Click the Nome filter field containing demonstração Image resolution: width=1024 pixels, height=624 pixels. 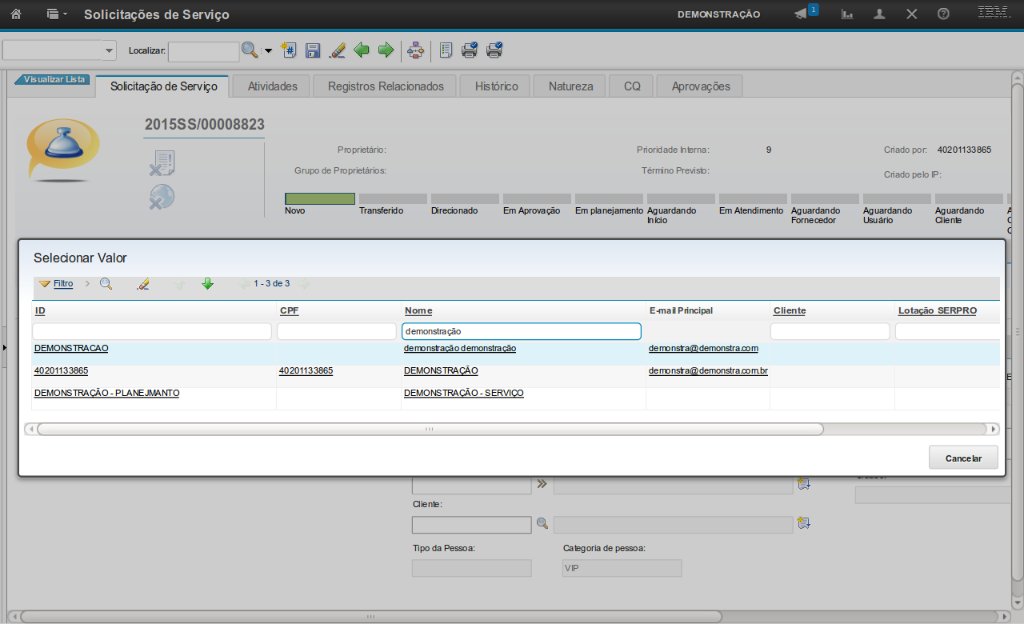click(x=520, y=331)
